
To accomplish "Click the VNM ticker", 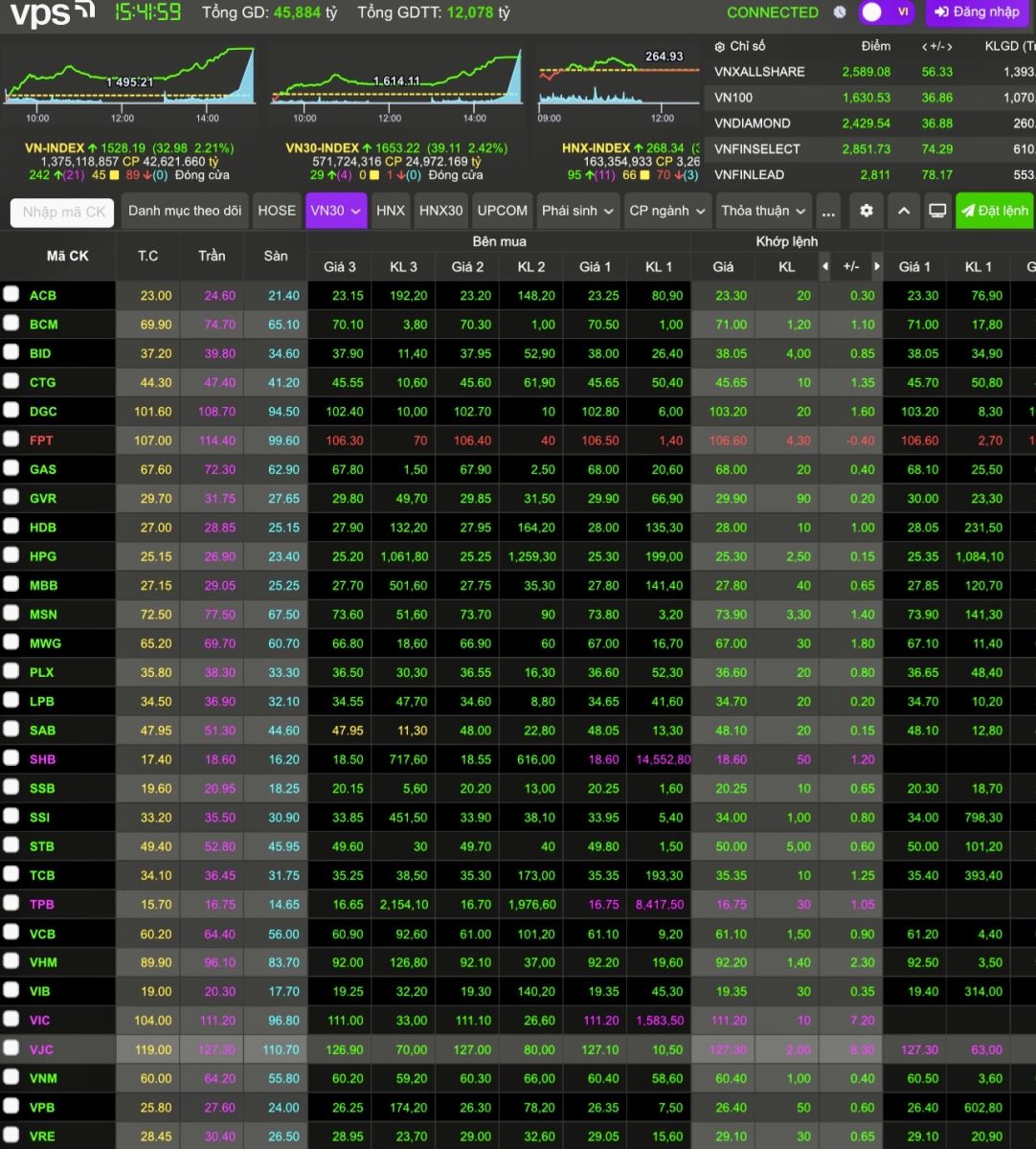I will tap(44, 1078).
